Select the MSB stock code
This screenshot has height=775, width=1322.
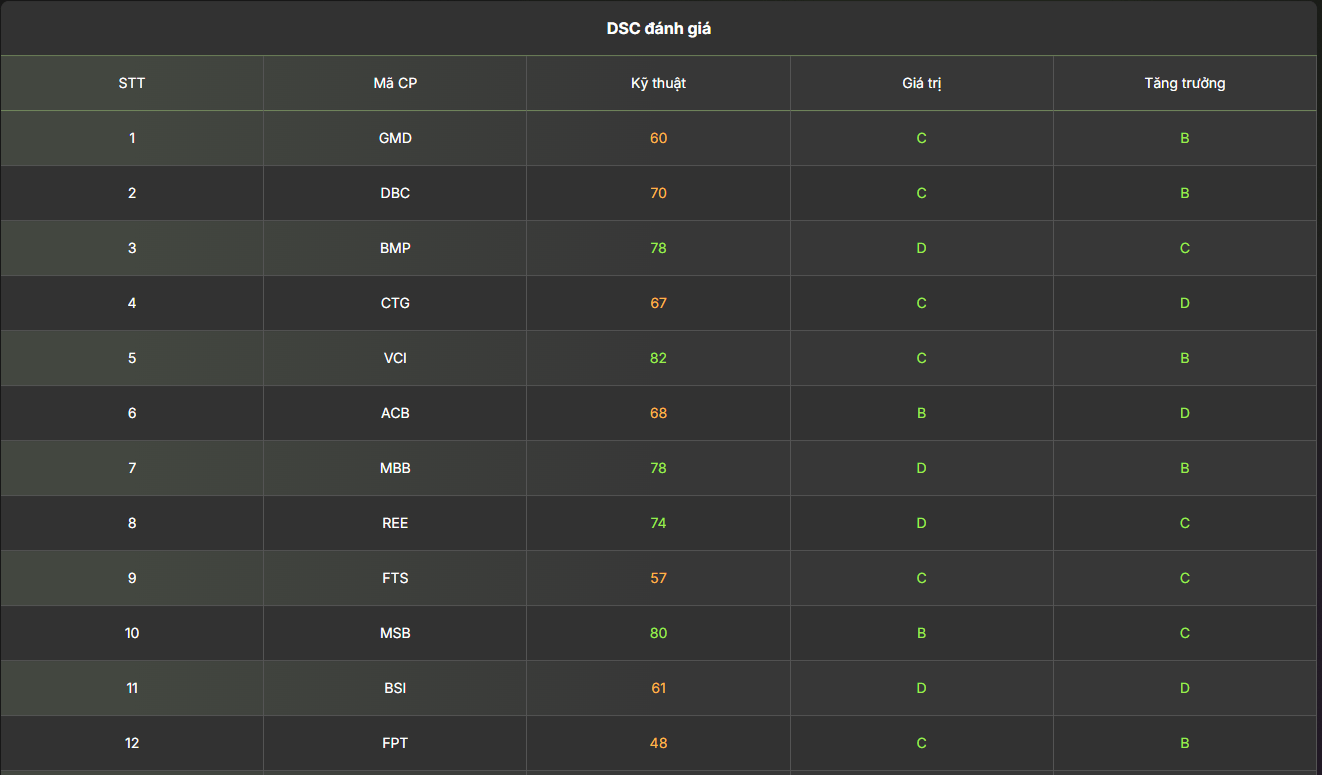[395, 633]
